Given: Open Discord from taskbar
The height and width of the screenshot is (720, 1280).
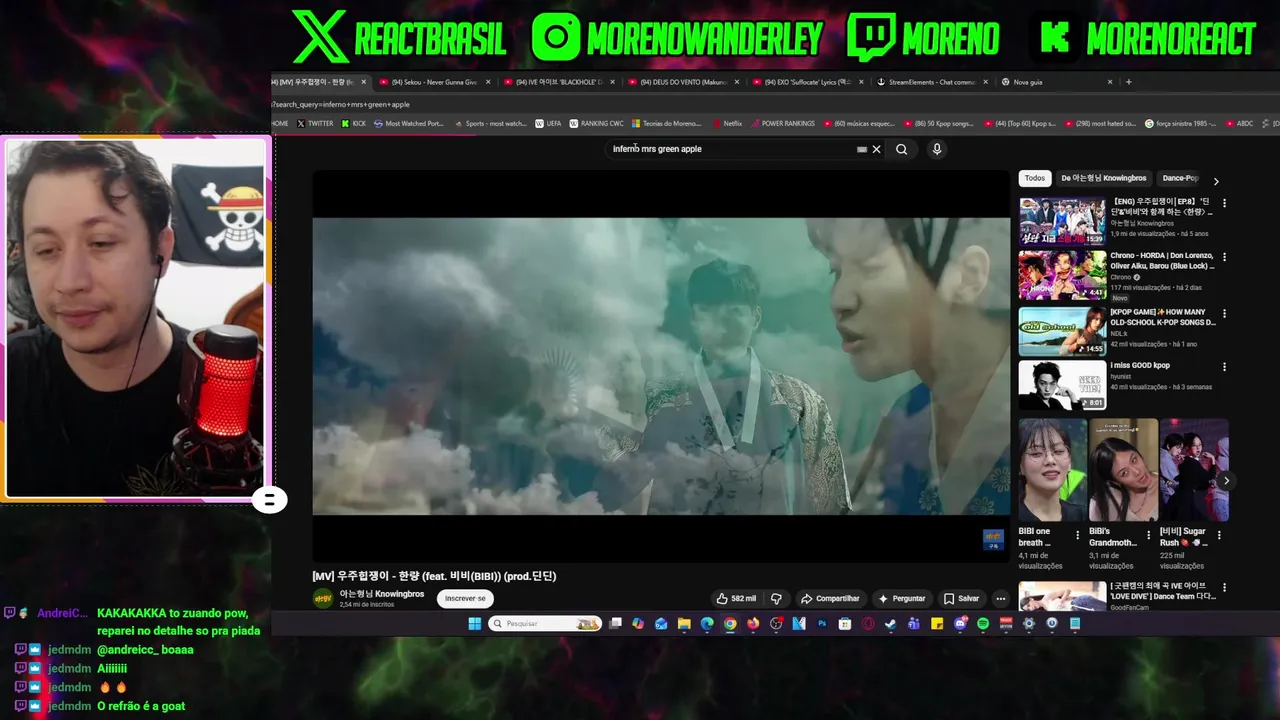Looking at the screenshot, I should coord(961,623).
